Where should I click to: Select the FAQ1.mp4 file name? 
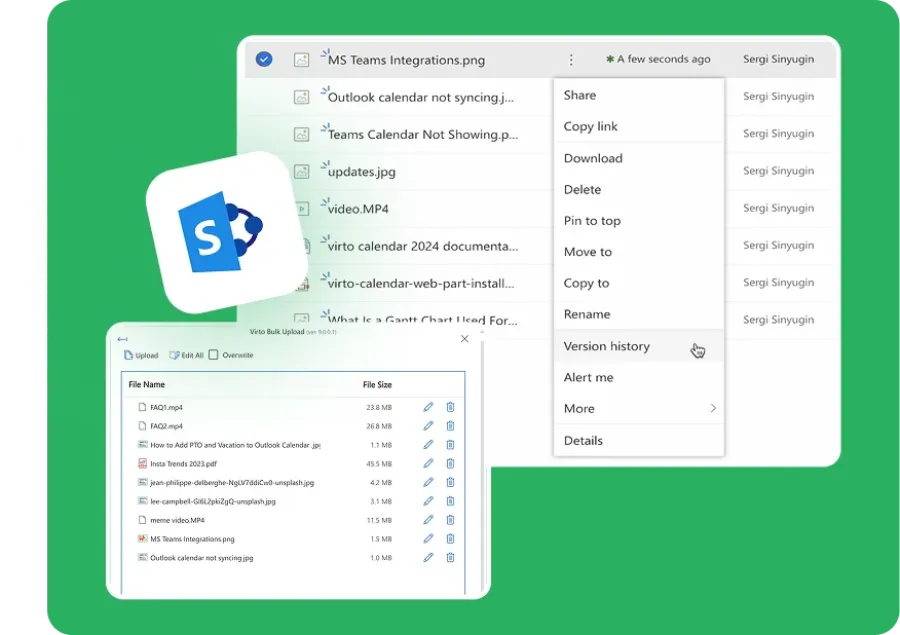coord(166,408)
